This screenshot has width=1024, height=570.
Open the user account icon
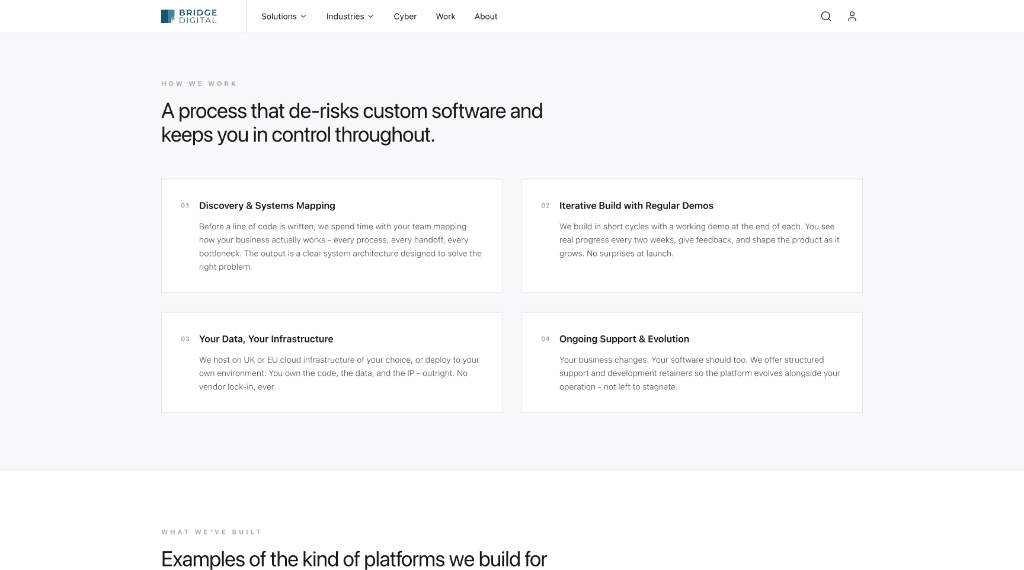pos(852,16)
